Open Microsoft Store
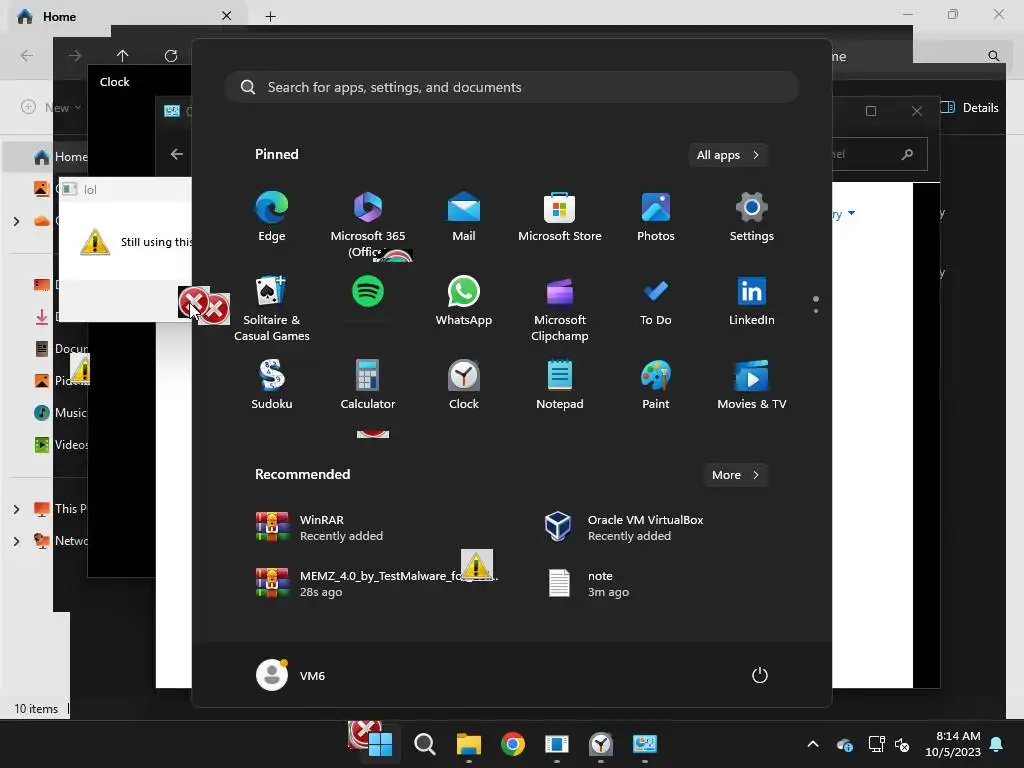The height and width of the screenshot is (768, 1024). pos(560,217)
